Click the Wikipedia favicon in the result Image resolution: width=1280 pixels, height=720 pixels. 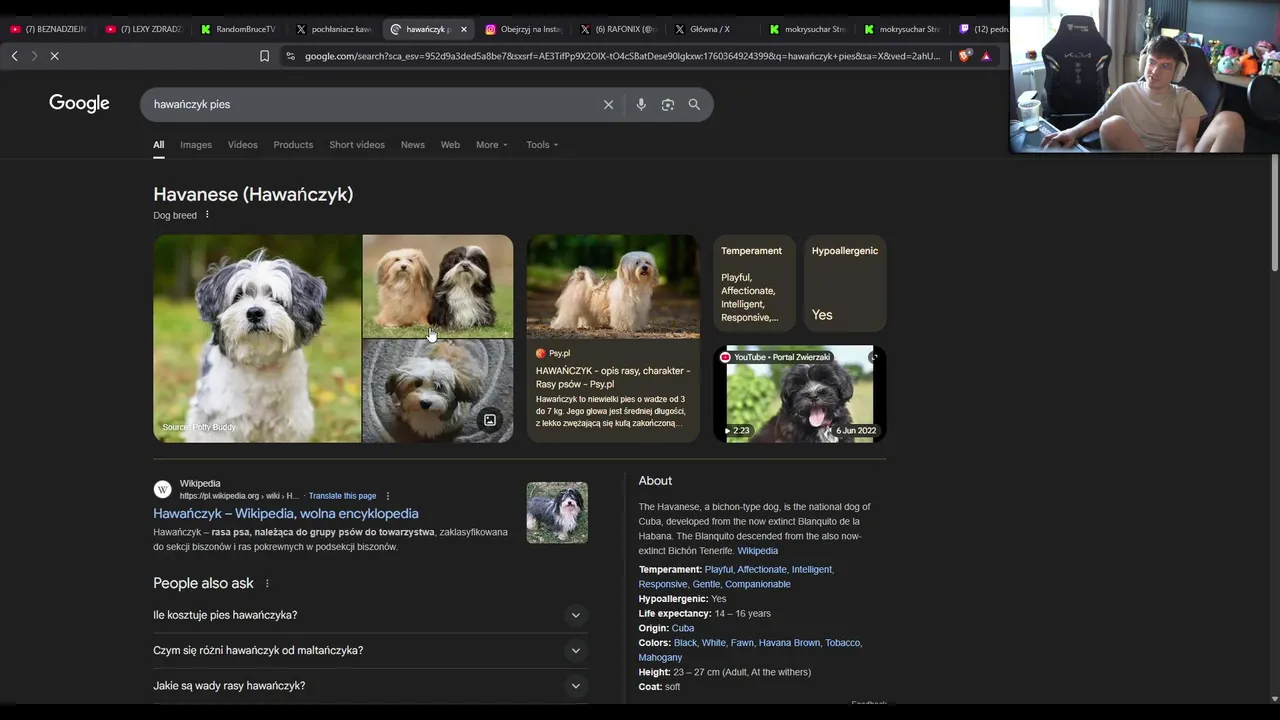click(162, 489)
